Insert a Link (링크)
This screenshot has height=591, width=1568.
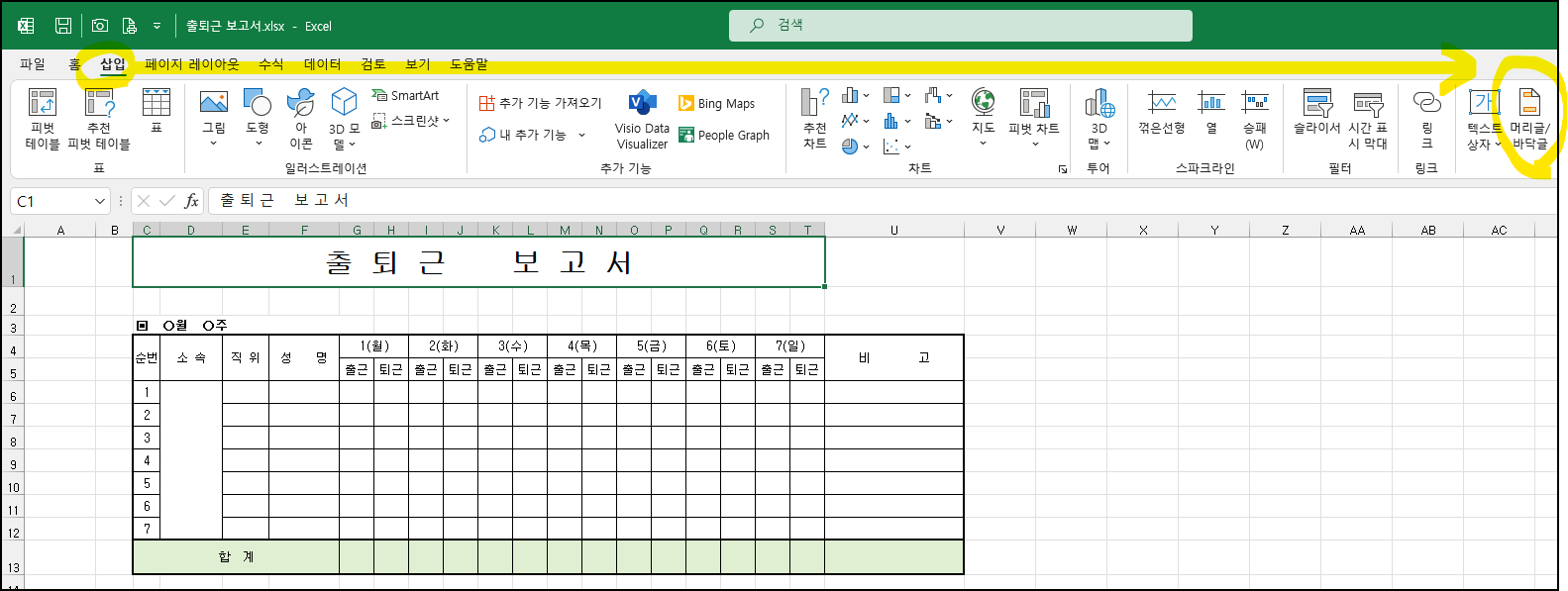tap(1426, 119)
